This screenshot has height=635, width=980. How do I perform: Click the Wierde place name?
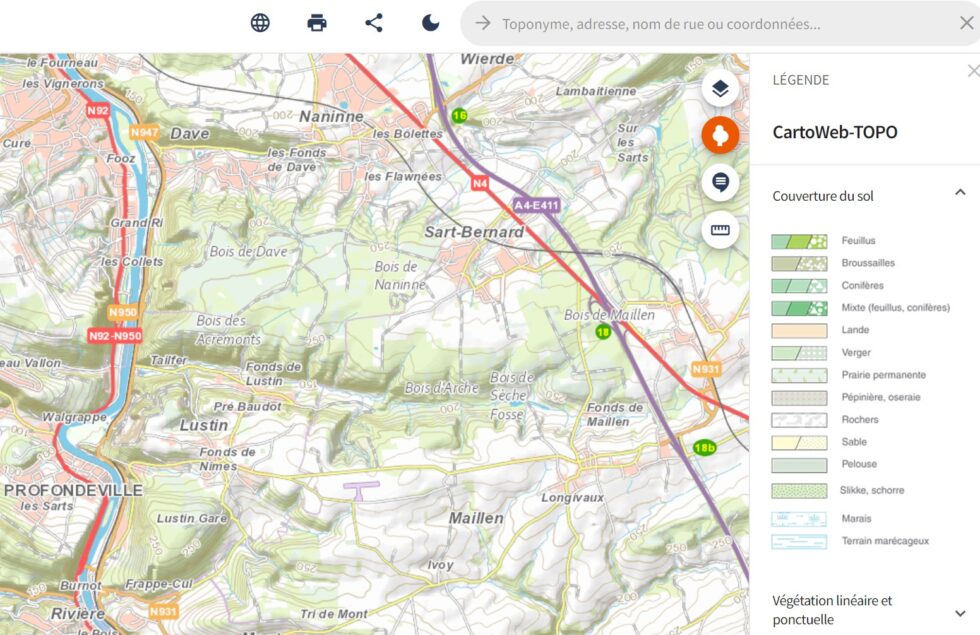coord(488,59)
